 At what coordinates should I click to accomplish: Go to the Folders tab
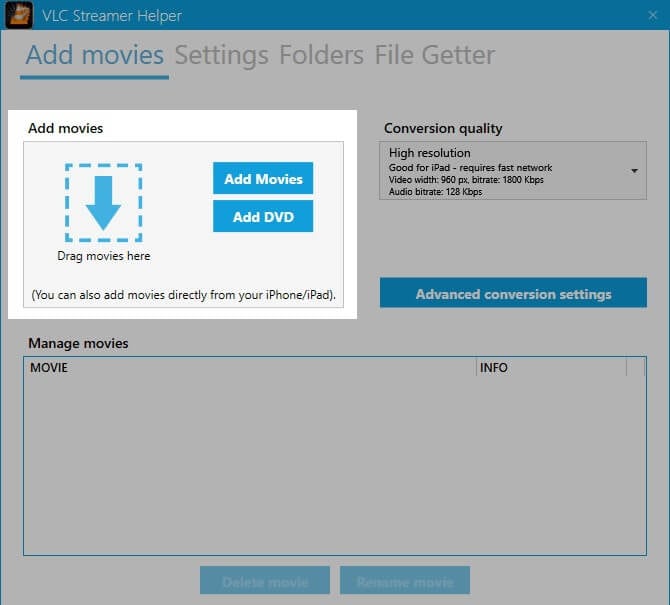tap(321, 55)
